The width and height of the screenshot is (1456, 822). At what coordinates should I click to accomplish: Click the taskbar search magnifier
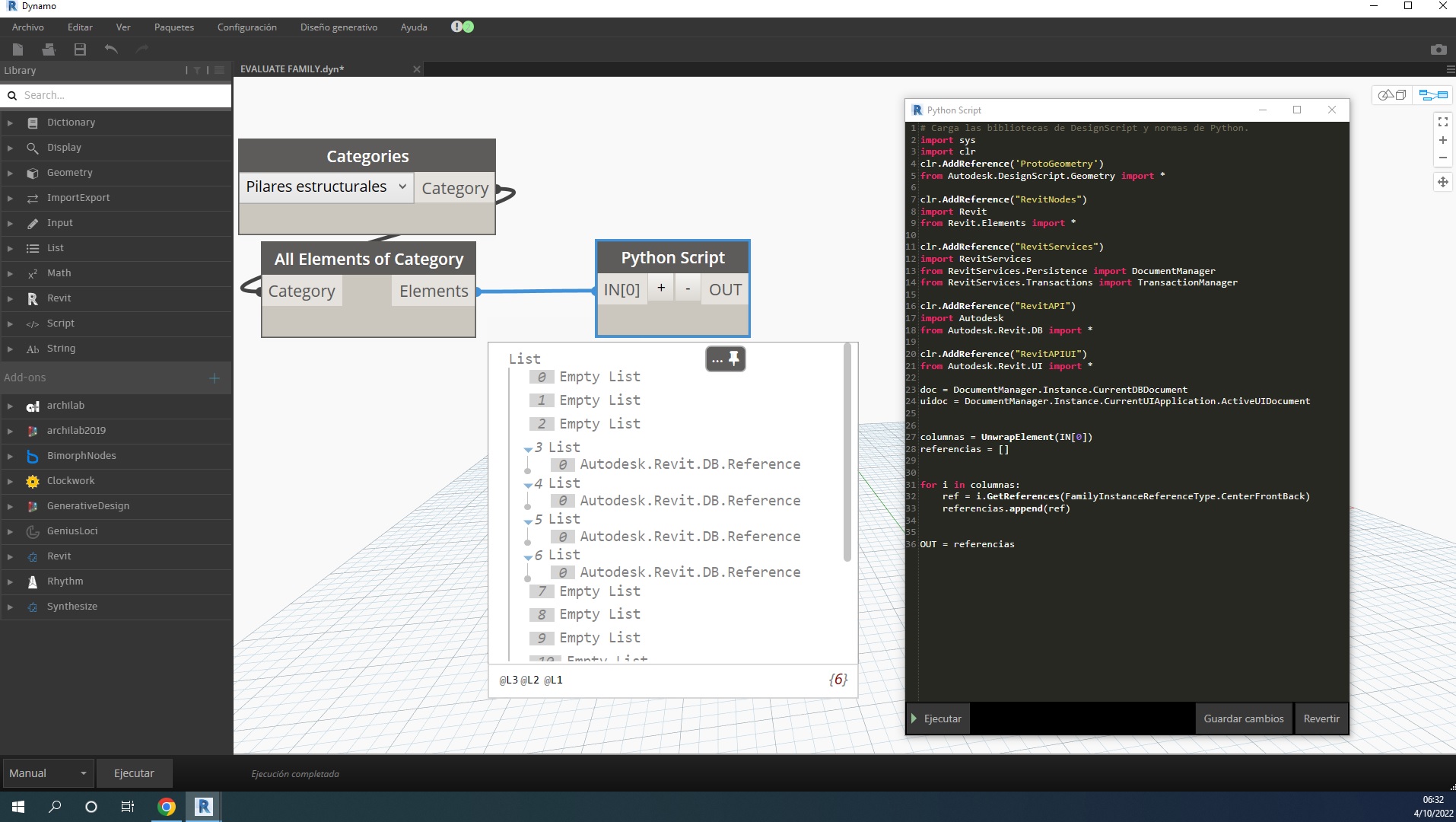(x=55, y=807)
